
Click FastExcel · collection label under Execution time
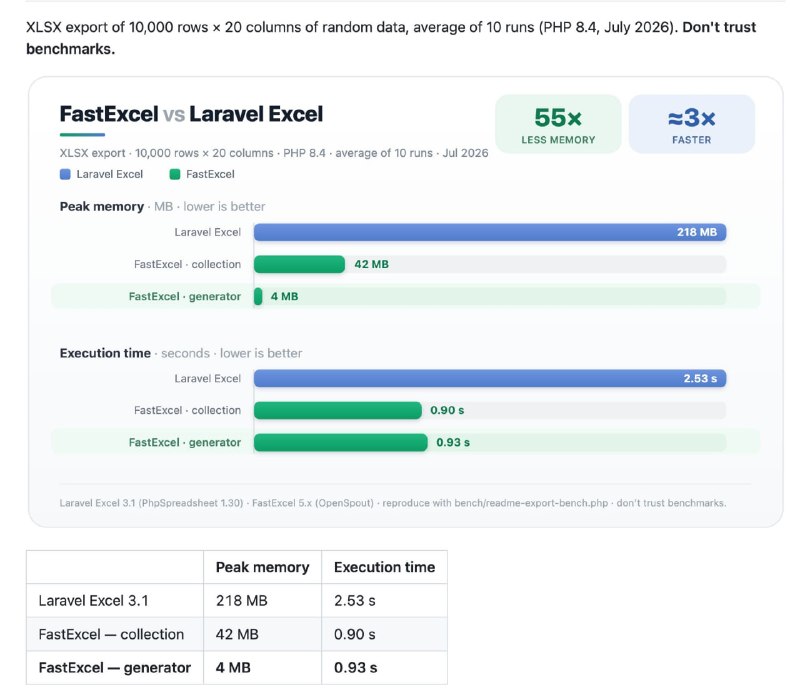coord(187,410)
